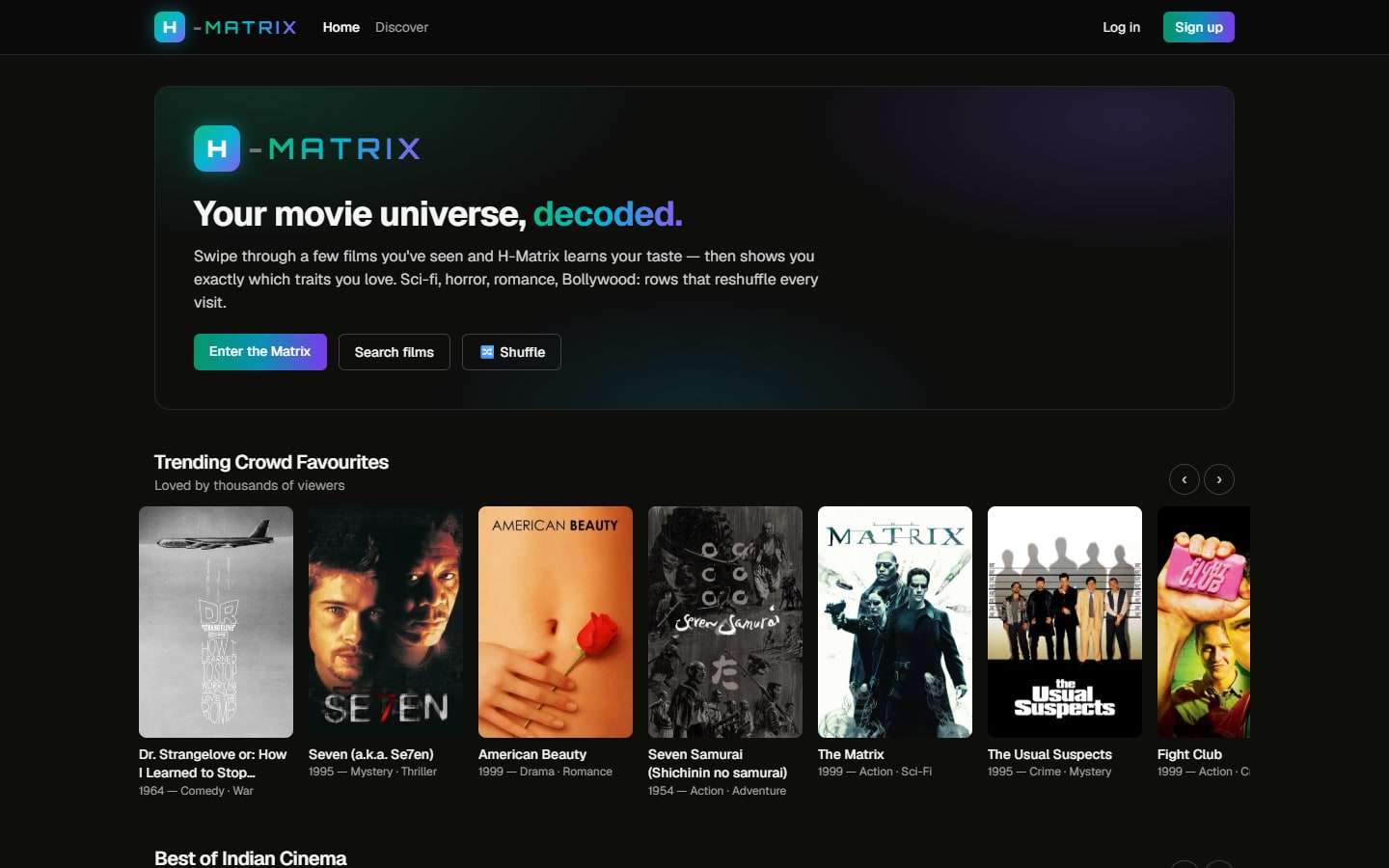Click 'Seven Samurai (Shichinin no samurai)' title
Viewport: 1389px width, 868px height.
point(718,763)
